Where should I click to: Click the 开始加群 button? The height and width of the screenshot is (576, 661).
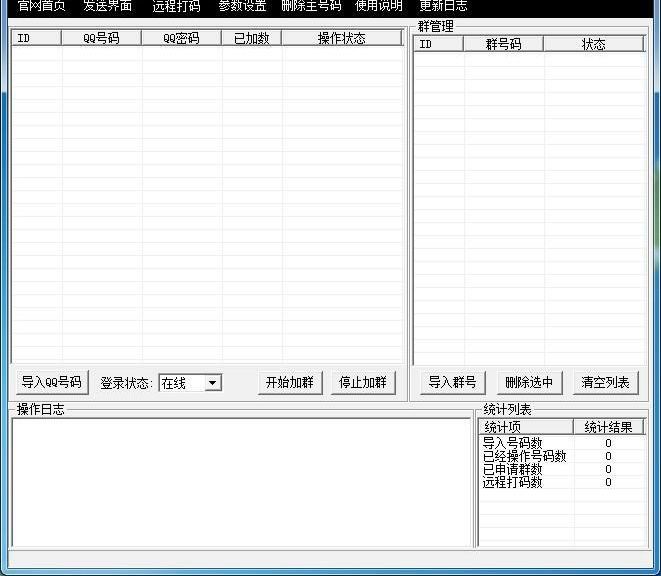pyautogui.click(x=290, y=382)
